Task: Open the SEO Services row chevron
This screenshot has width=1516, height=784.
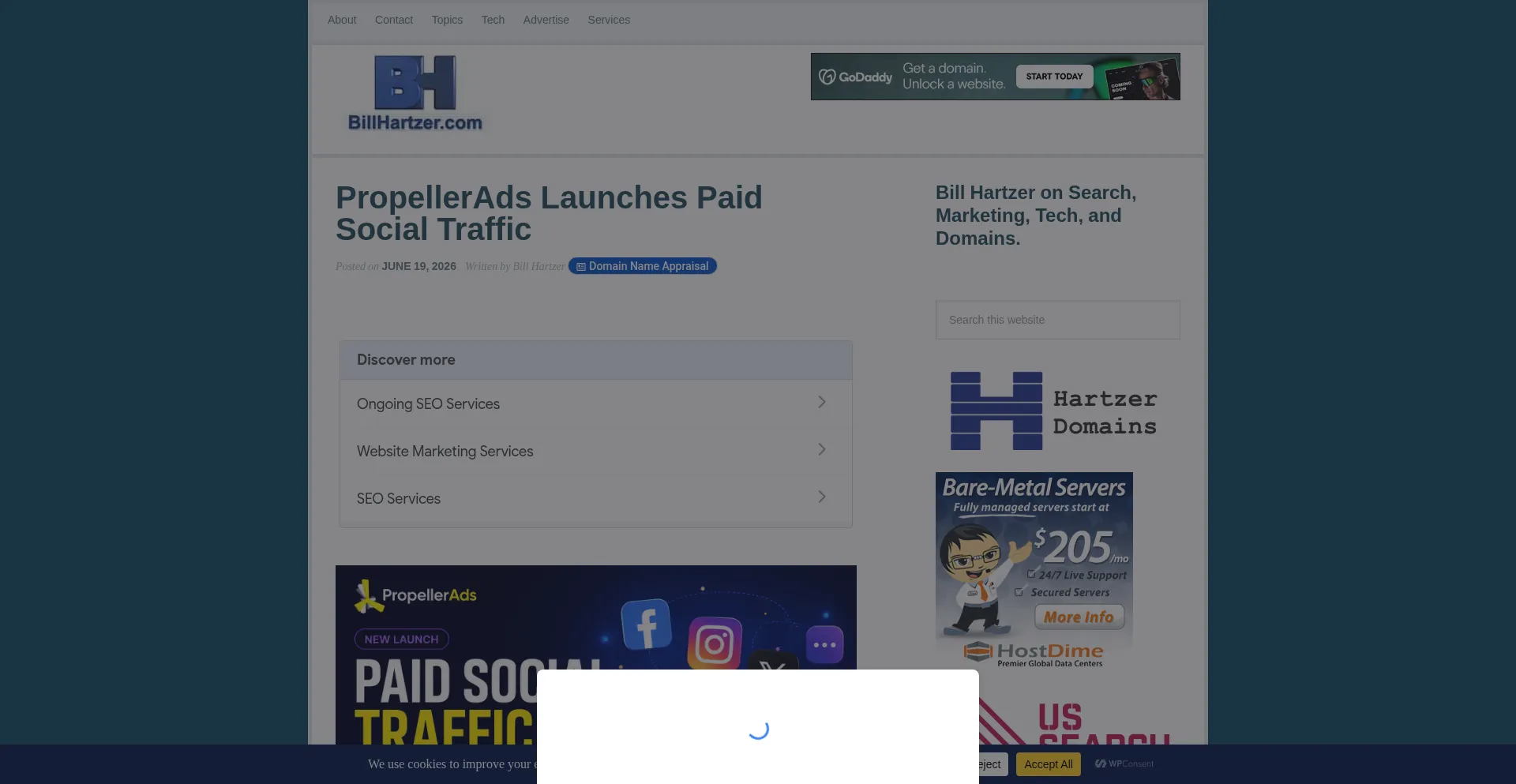Action: 822,497
